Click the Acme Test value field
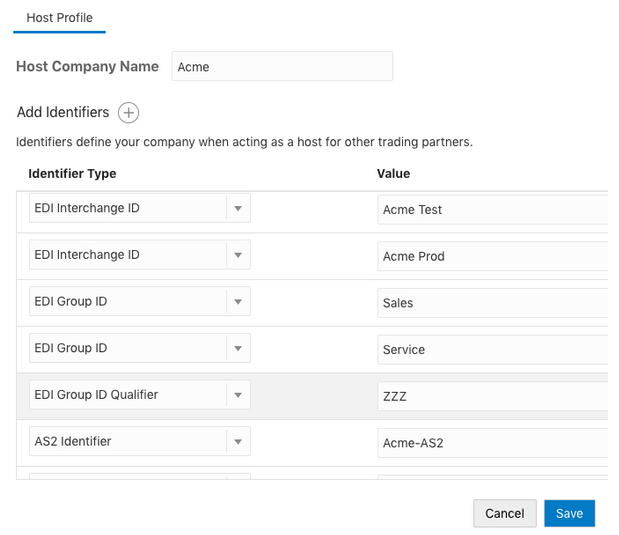The height and width of the screenshot is (535, 619). pyautogui.click(x=492, y=210)
